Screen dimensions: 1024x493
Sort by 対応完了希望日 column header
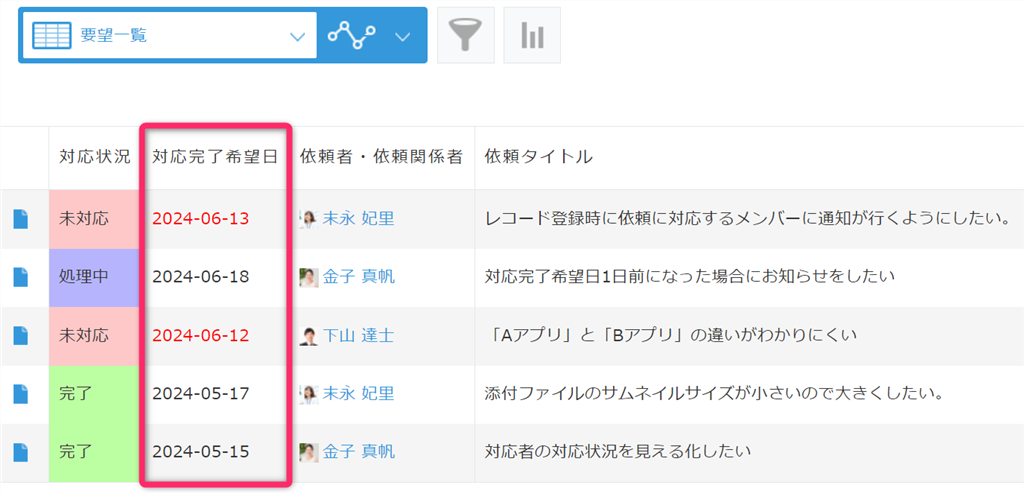click(x=214, y=157)
